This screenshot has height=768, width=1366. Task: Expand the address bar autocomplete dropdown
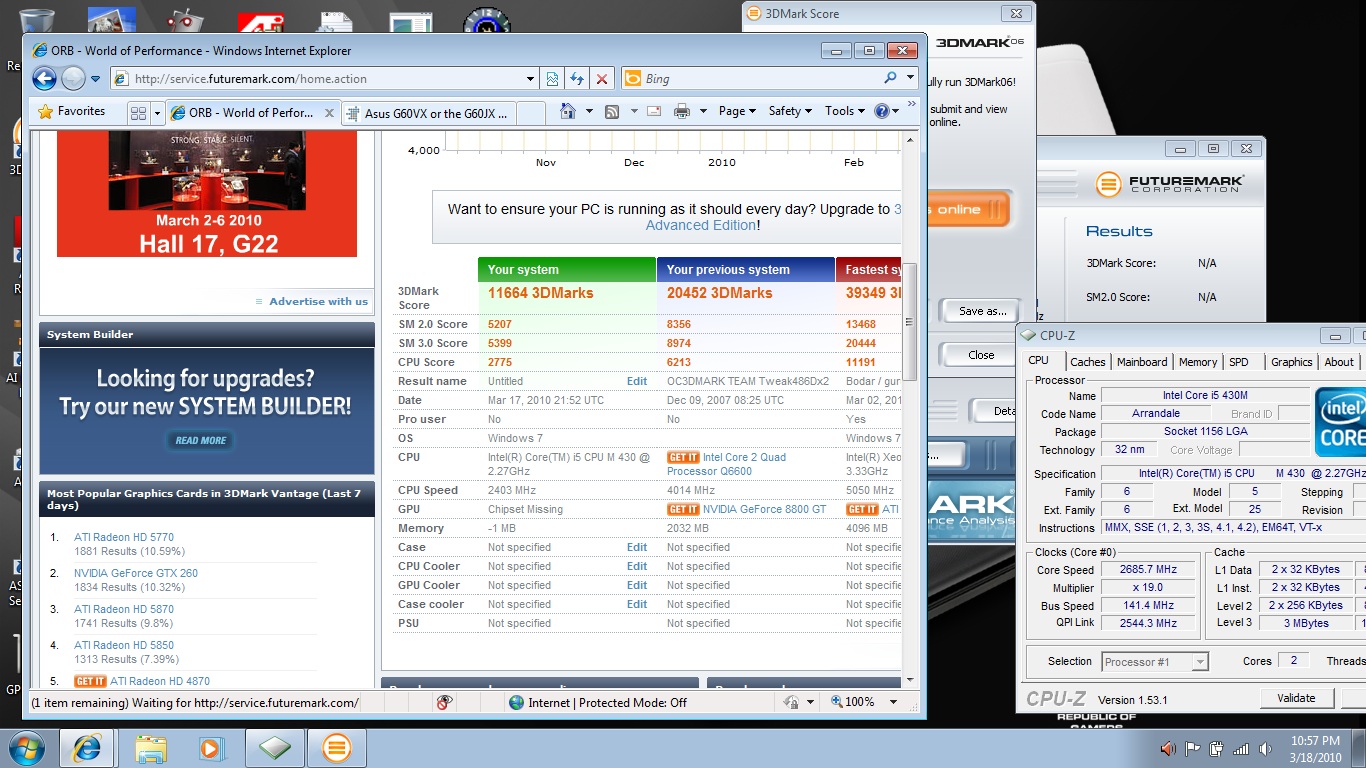click(x=531, y=79)
